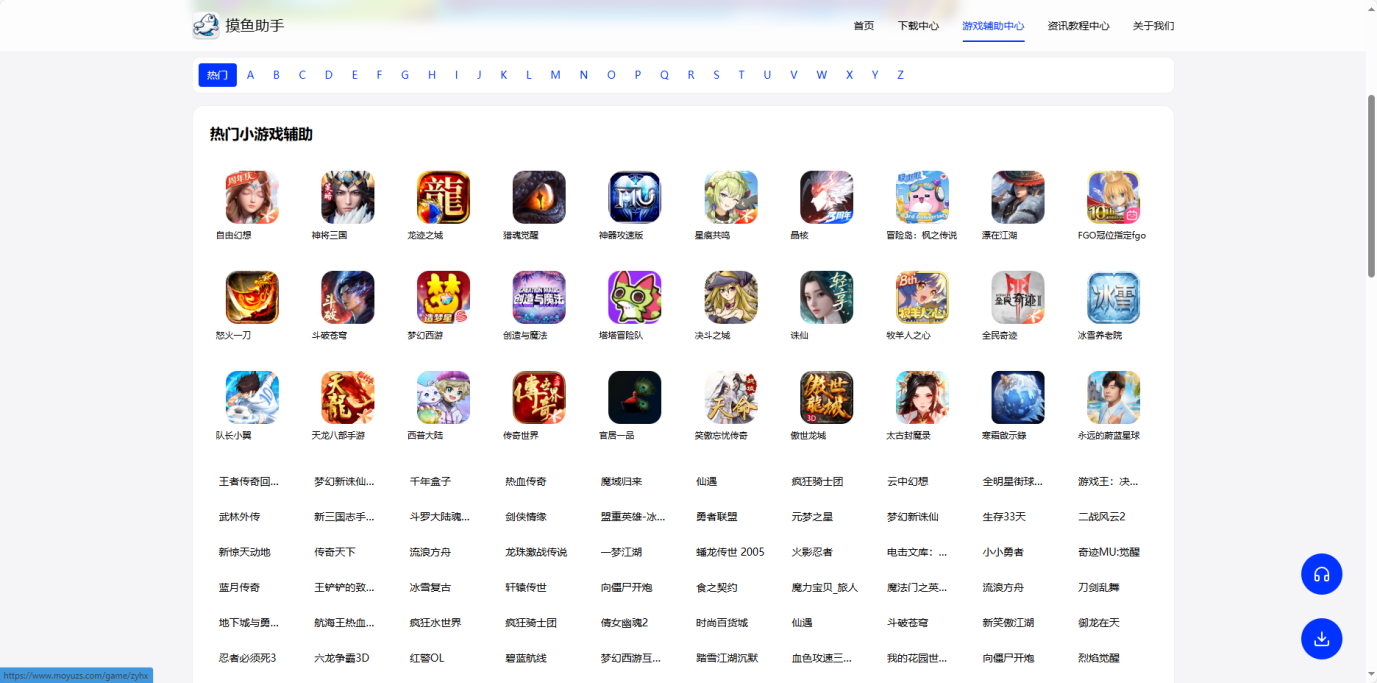This screenshot has width=1377, height=683.
Task: Click the 摸鱼助手 logo icon
Action: point(206,26)
